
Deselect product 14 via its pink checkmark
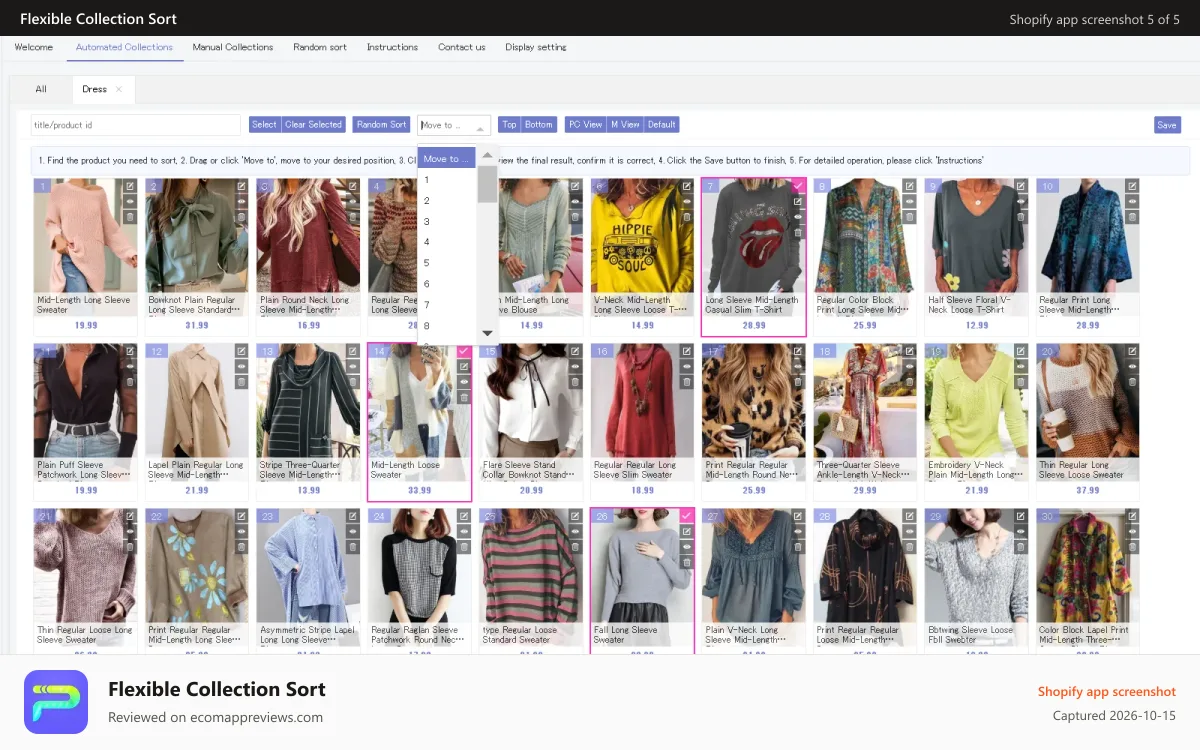click(464, 351)
